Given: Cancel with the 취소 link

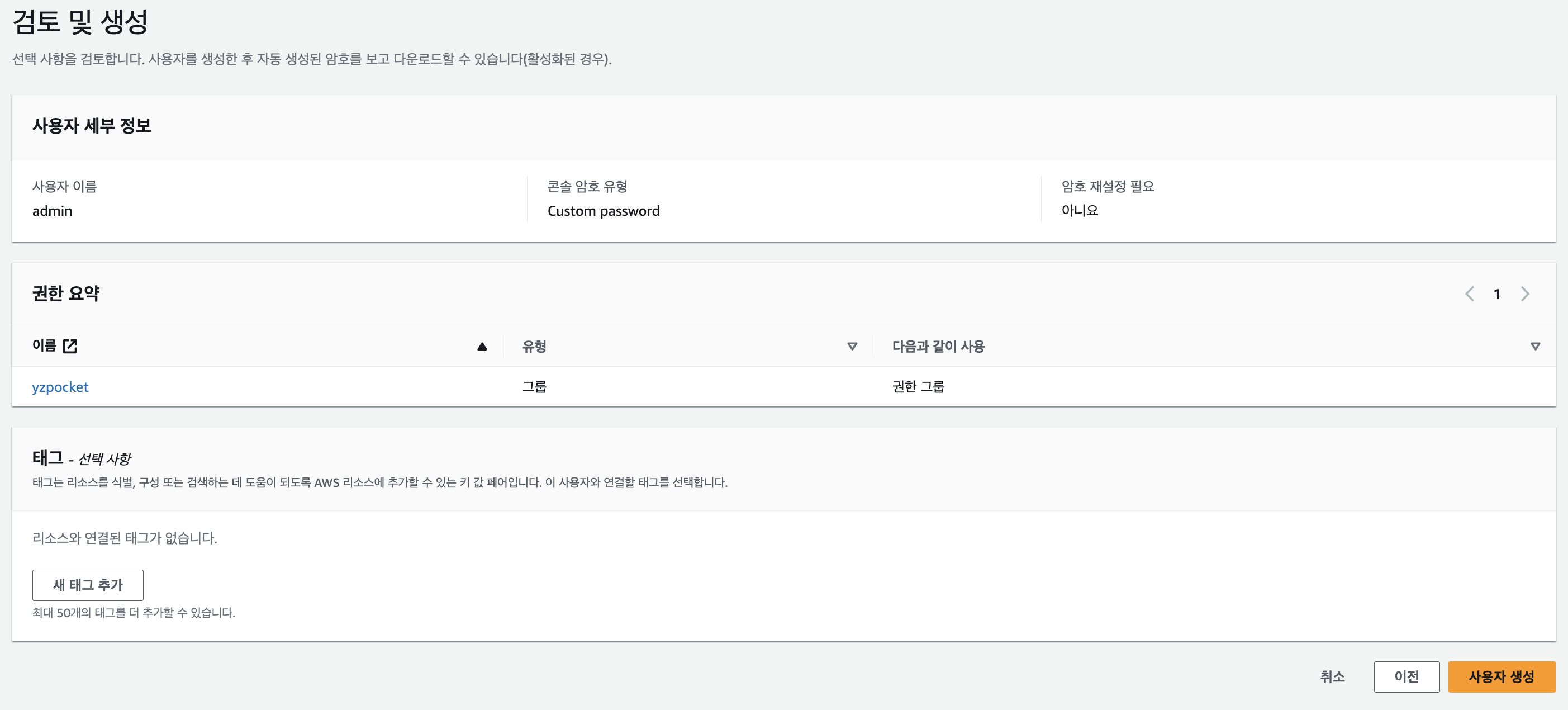Looking at the screenshot, I should coord(1332,676).
